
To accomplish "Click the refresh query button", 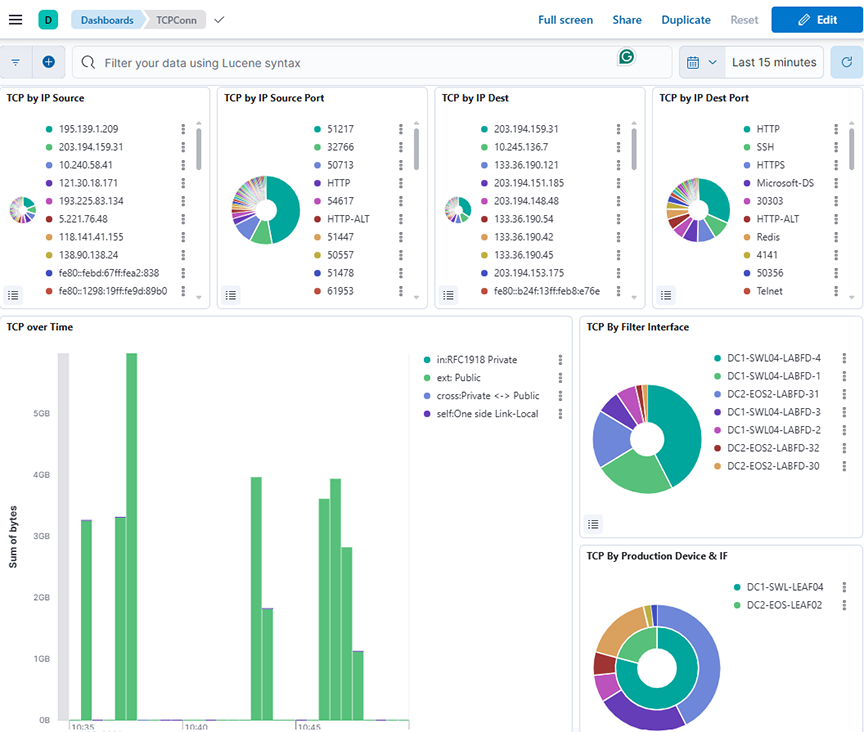I will coord(847,62).
